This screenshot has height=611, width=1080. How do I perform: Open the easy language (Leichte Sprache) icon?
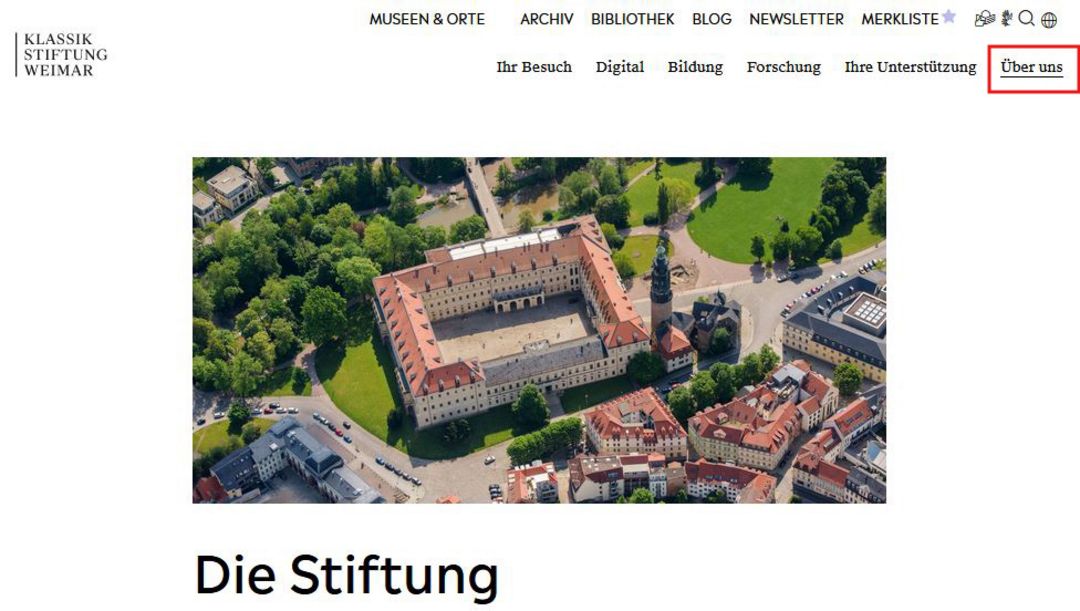pos(985,19)
